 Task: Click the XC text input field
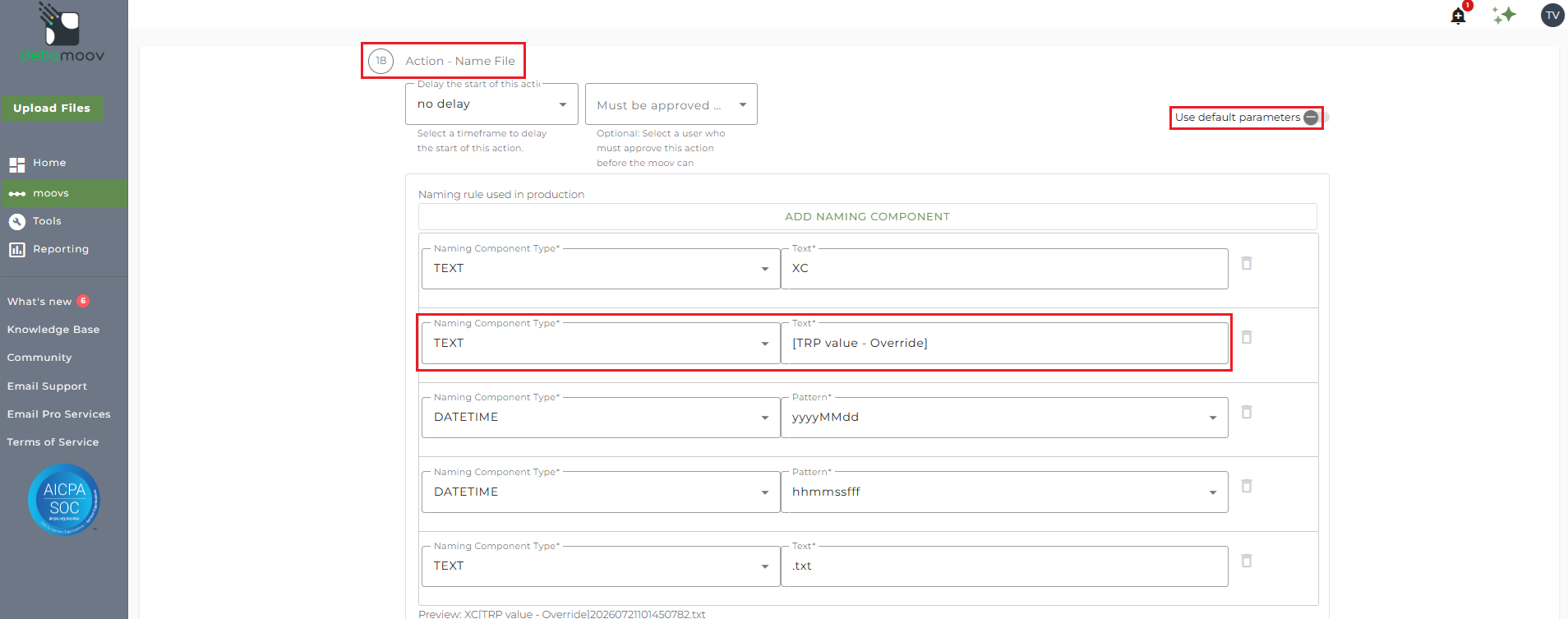[1004, 269]
